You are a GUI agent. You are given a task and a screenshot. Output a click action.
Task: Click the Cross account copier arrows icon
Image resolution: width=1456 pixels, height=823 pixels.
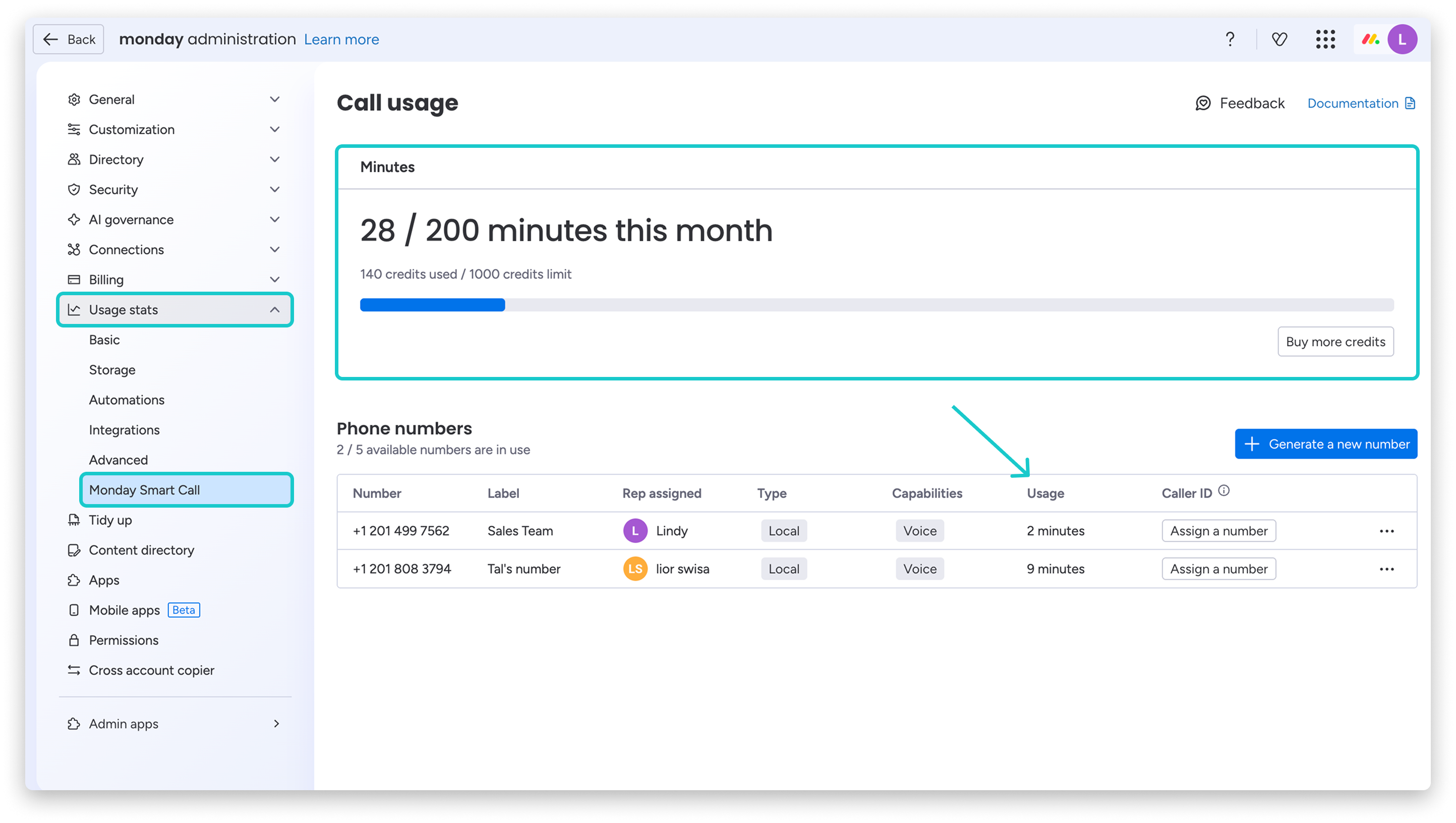tap(74, 670)
